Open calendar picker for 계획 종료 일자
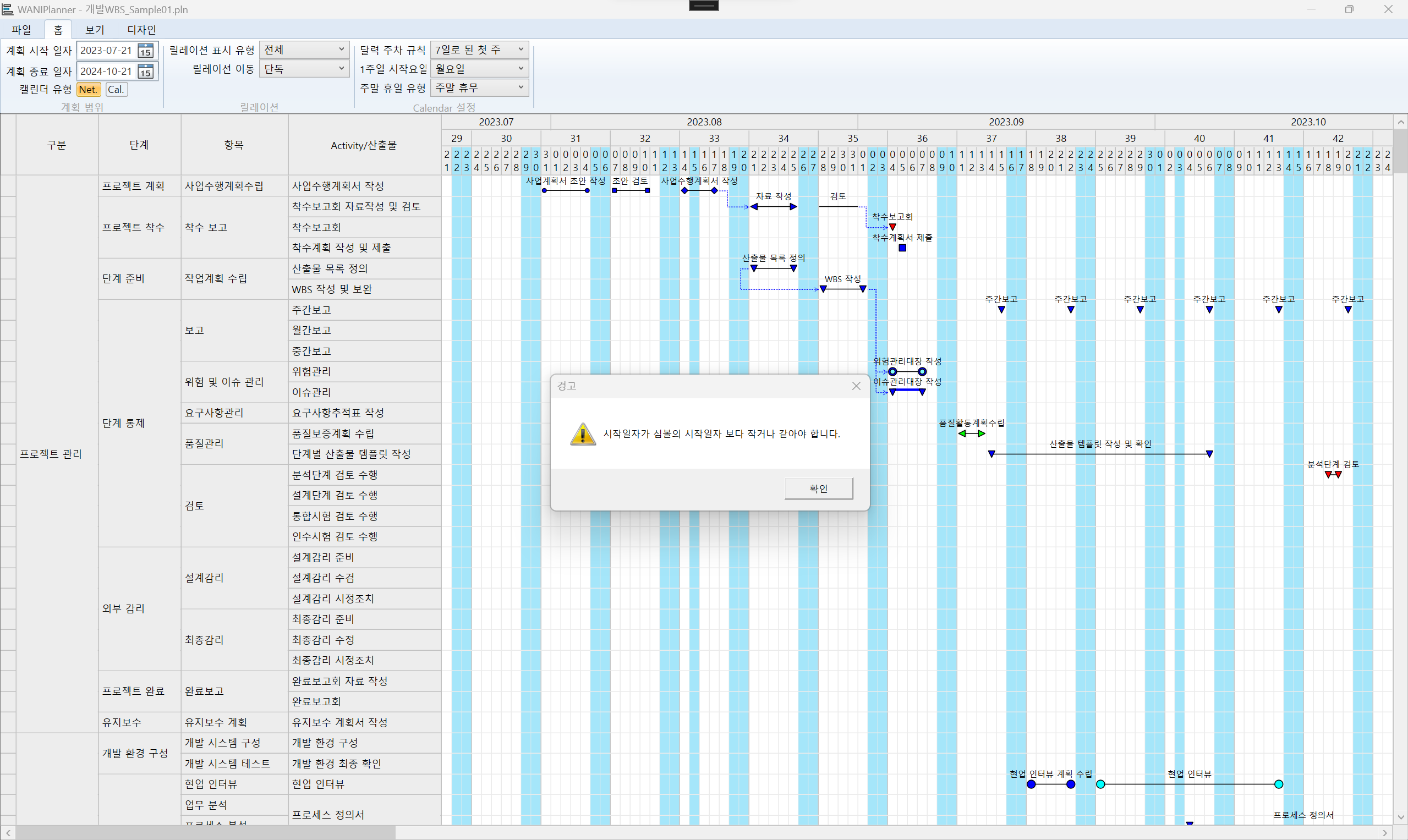 (145, 72)
